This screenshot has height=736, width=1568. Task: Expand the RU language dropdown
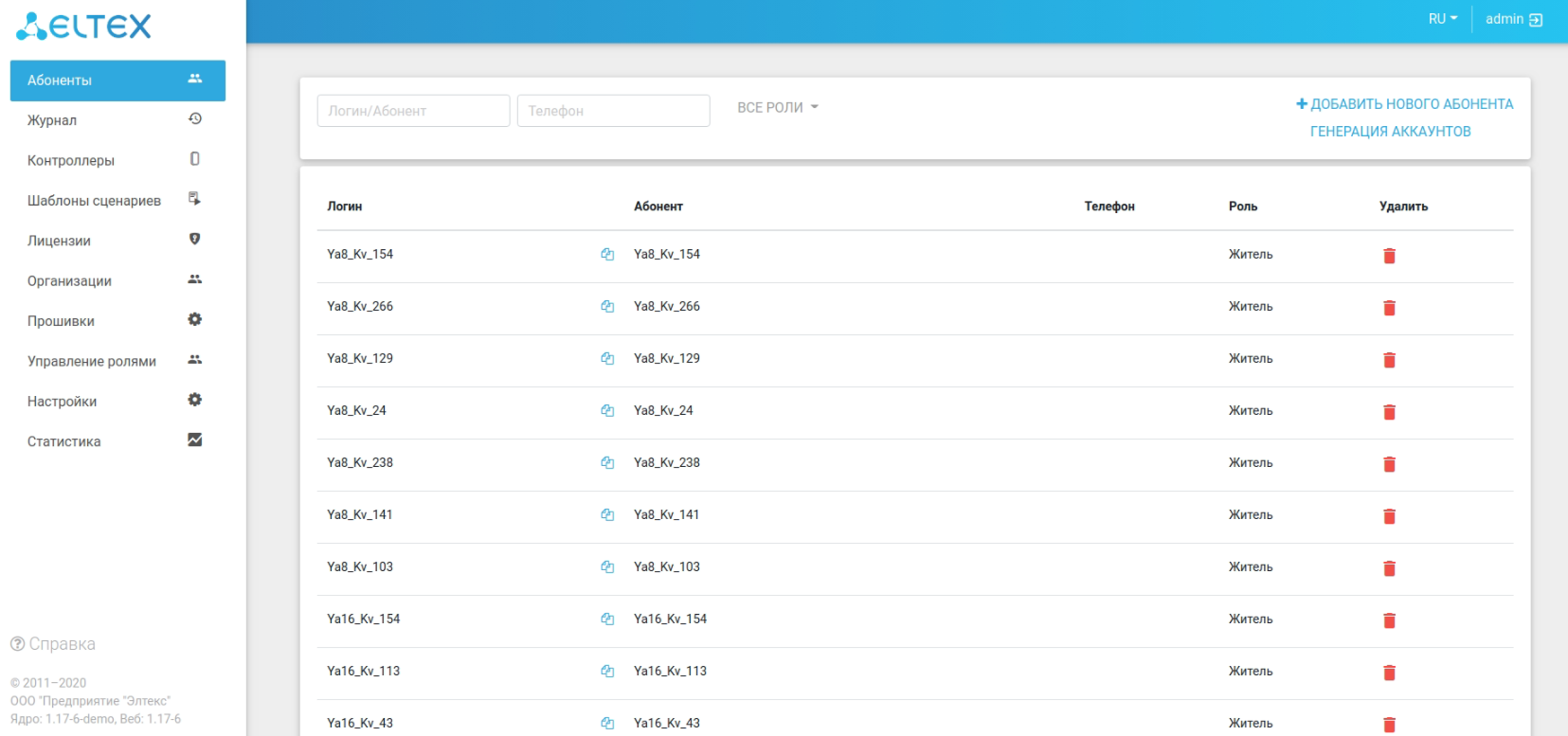[1443, 19]
